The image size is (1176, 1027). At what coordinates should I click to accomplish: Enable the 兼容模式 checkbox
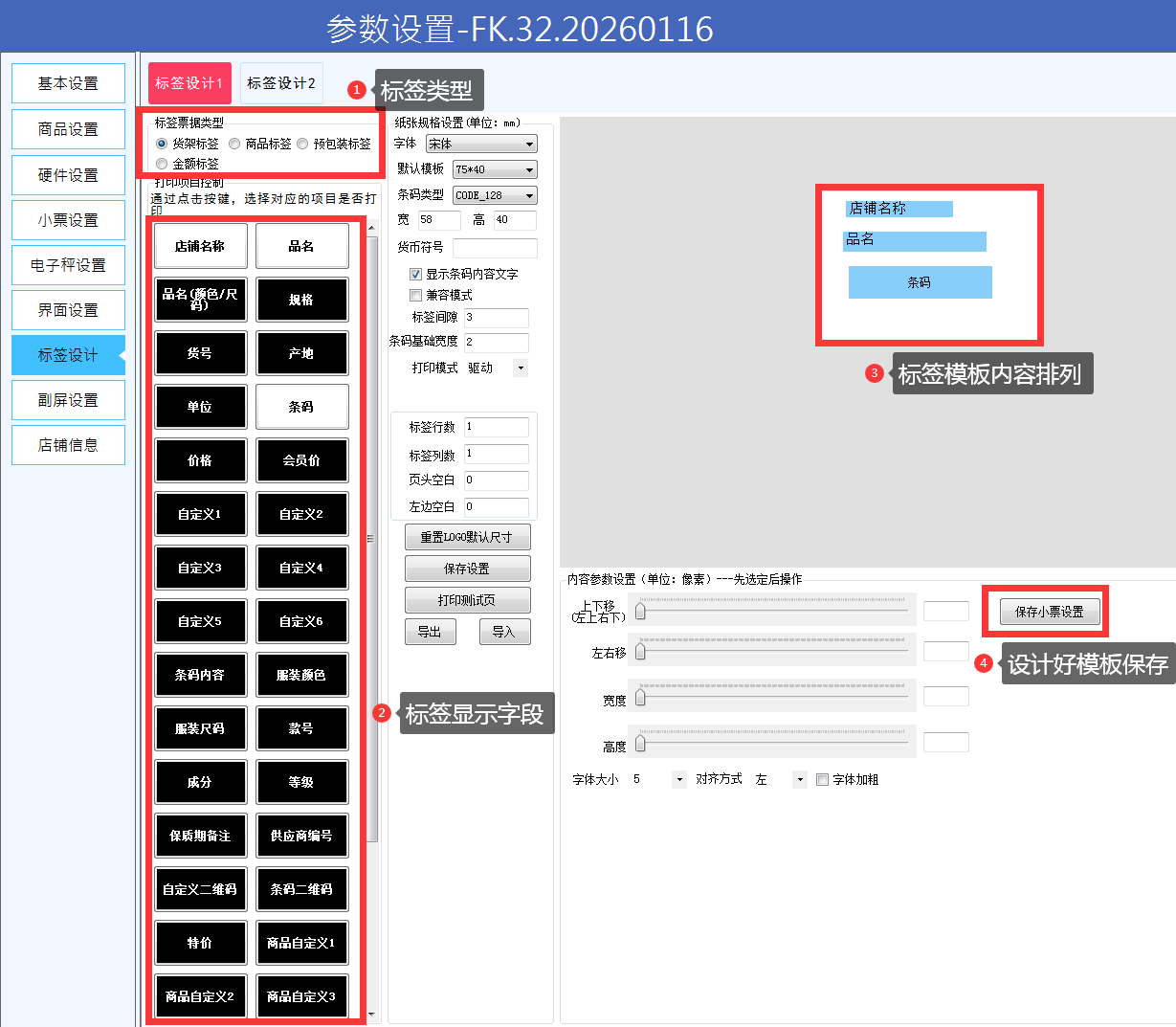[415, 295]
